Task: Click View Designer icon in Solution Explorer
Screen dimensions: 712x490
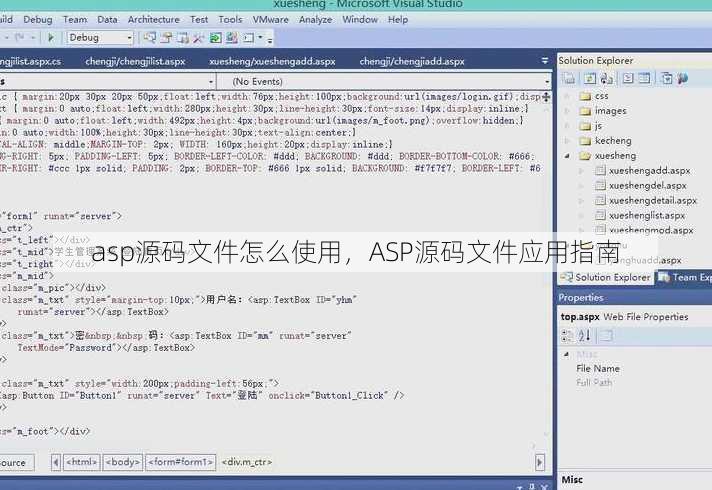Action: point(644,78)
